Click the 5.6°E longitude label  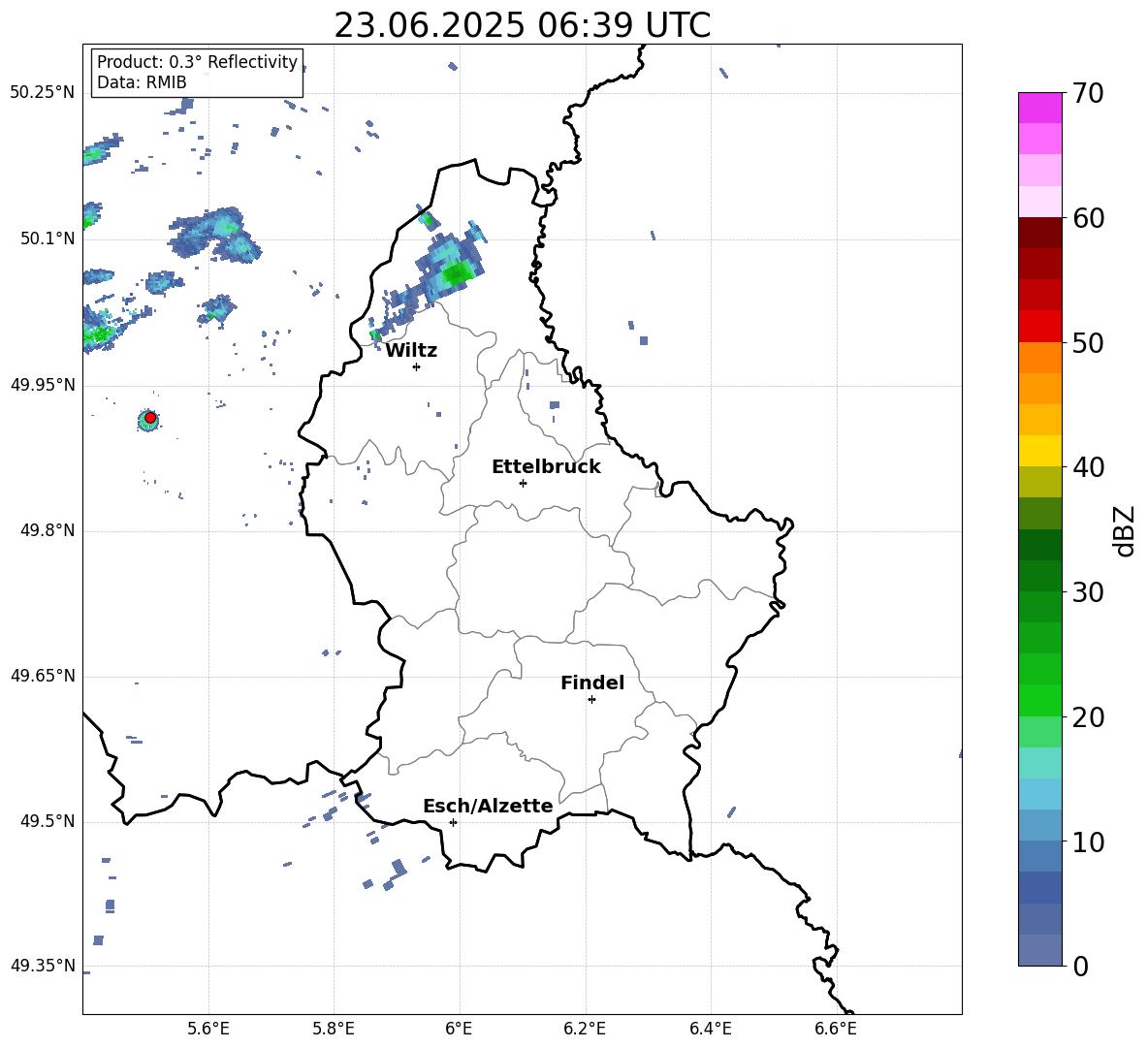coord(208,1029)
